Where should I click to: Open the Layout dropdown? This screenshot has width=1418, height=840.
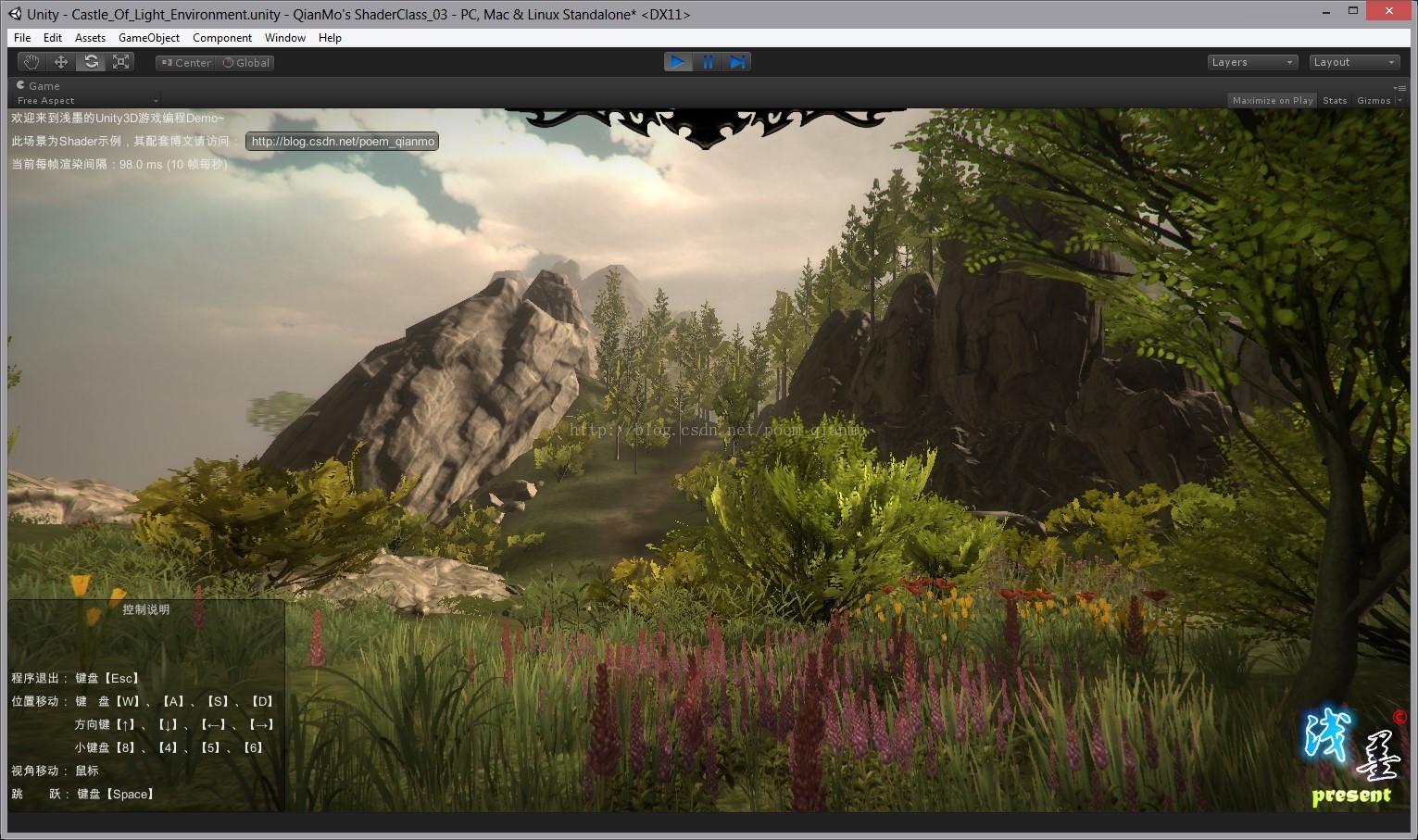[1354, 62]
